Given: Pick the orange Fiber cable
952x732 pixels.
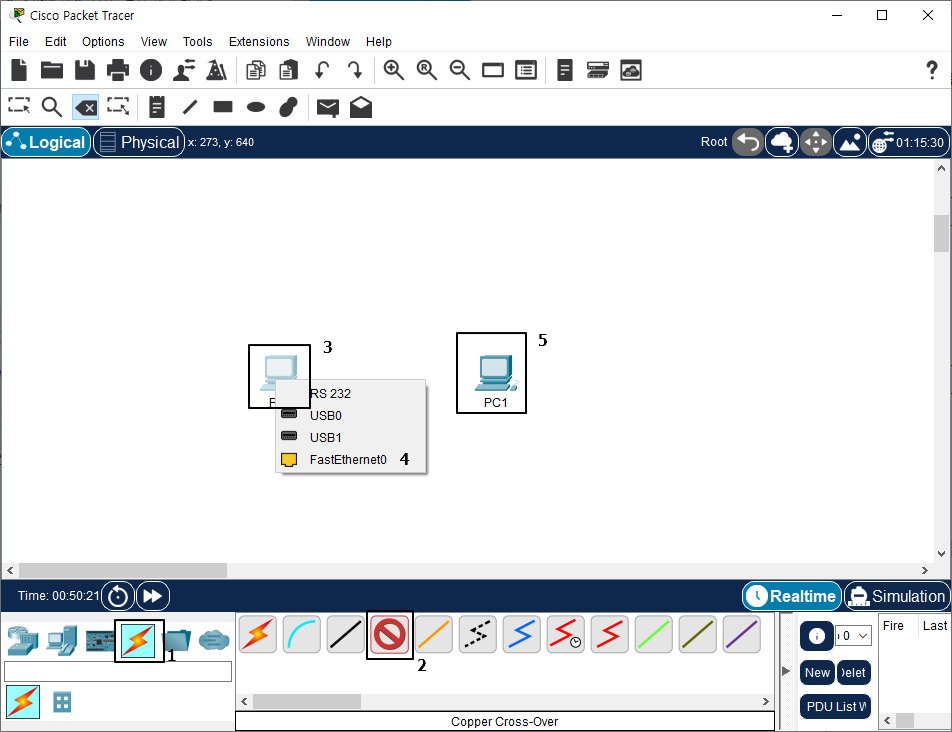Looking at the screenshot, I should click(x=434, y=634).
